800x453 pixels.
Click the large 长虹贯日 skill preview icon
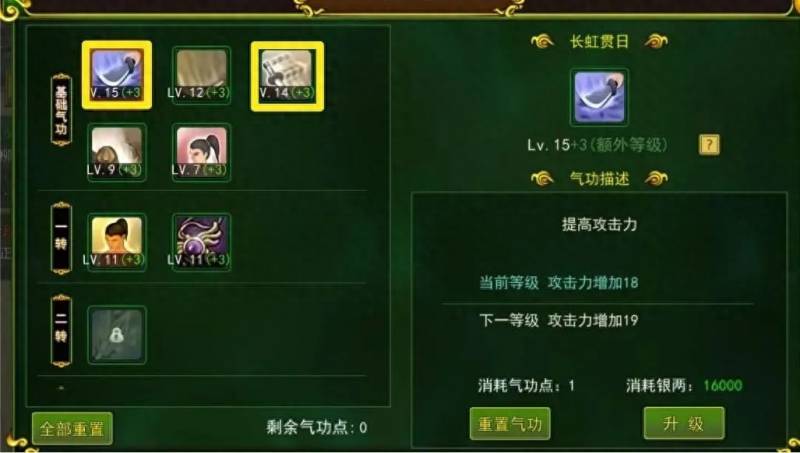(x=599, y=97)
